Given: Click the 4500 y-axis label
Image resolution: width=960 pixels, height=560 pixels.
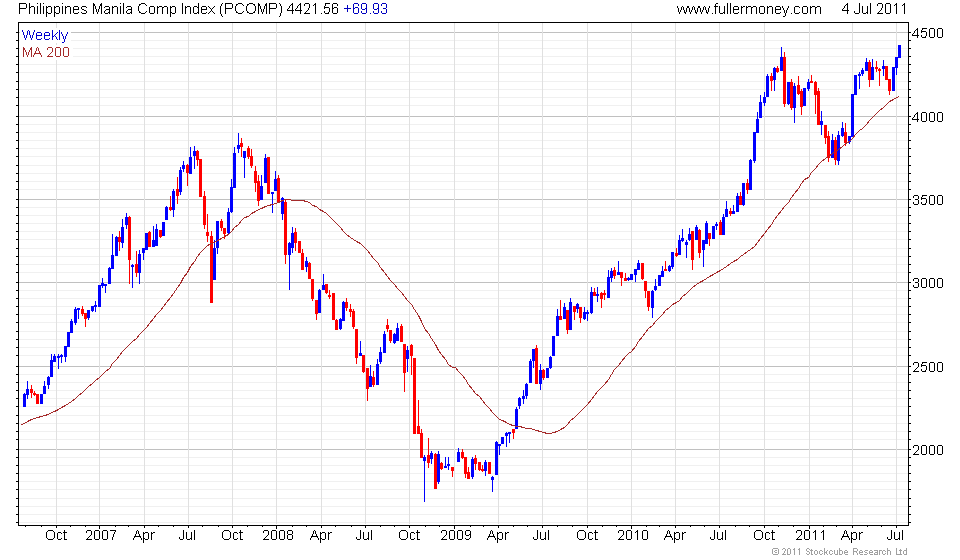Looking at the screenshot, I should tap(928, 34).
